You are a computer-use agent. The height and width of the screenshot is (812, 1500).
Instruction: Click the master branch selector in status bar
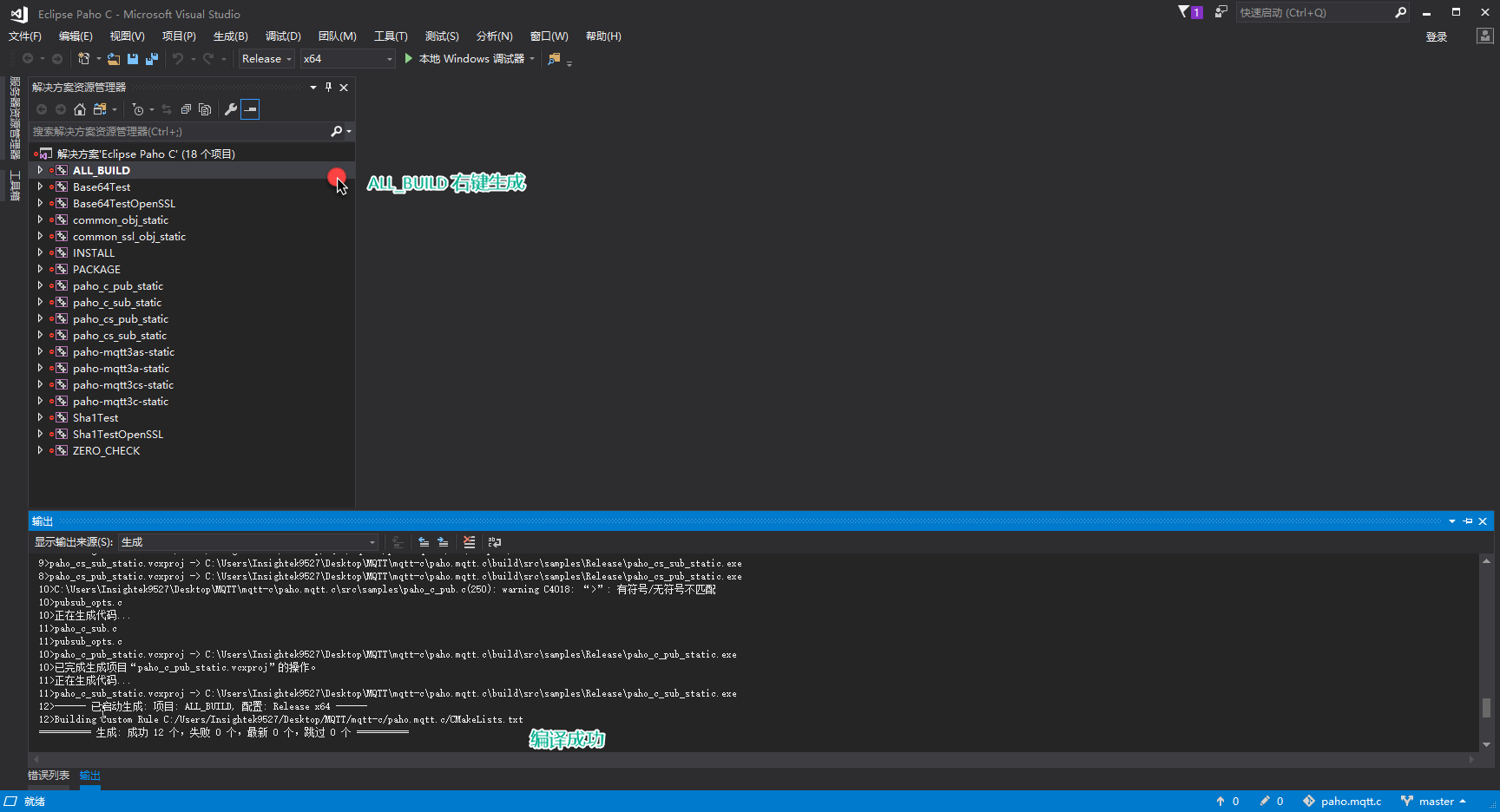point(1434,801)
